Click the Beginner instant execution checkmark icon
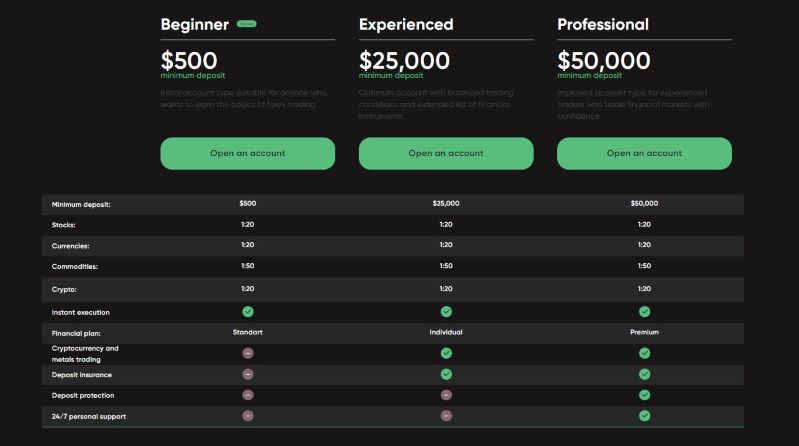The width and height of the screenshot is (799, 446). tap(248, 312)
